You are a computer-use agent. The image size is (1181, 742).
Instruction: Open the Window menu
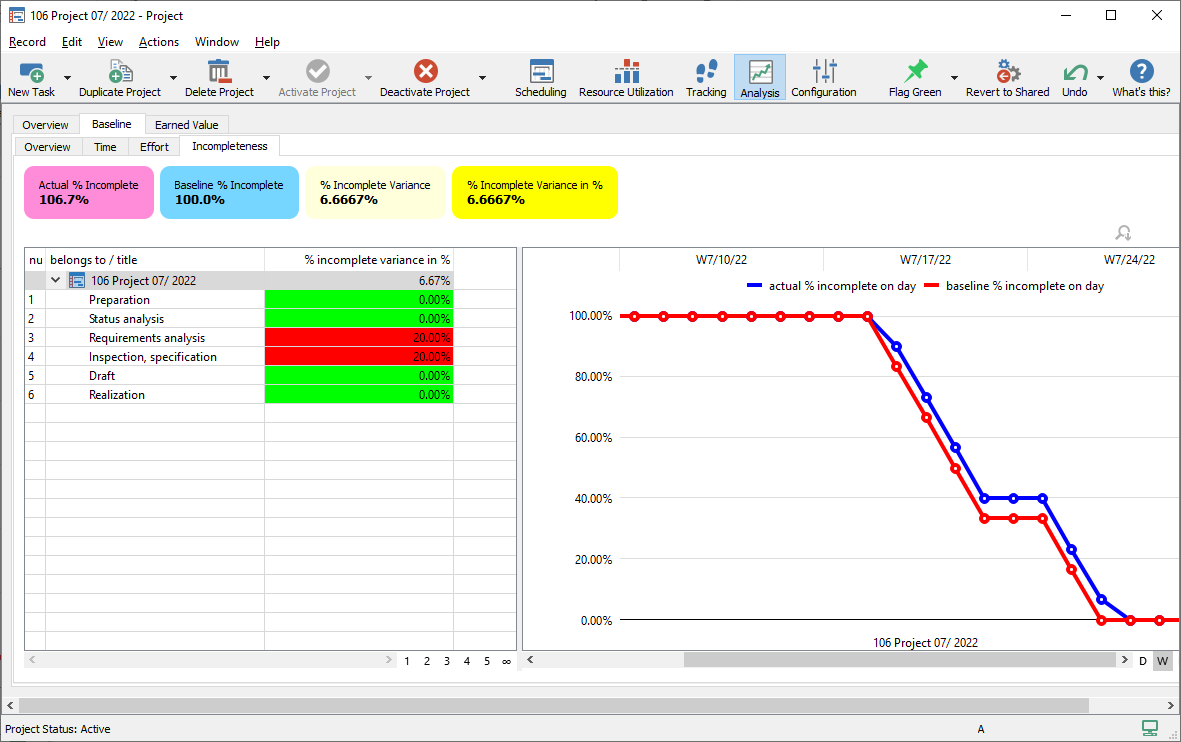point(217,42)
